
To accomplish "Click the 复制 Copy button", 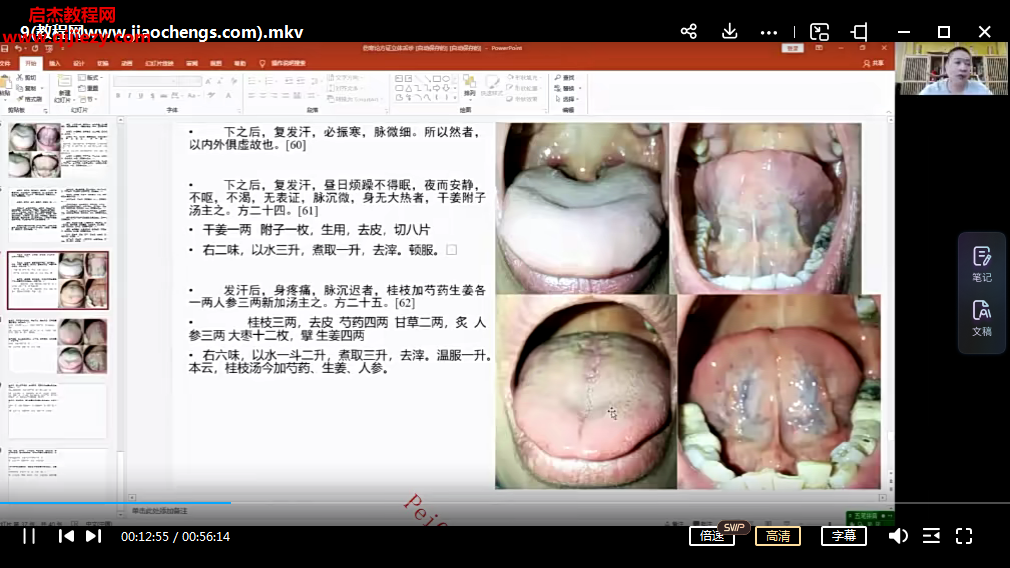I will coord(28,88).
